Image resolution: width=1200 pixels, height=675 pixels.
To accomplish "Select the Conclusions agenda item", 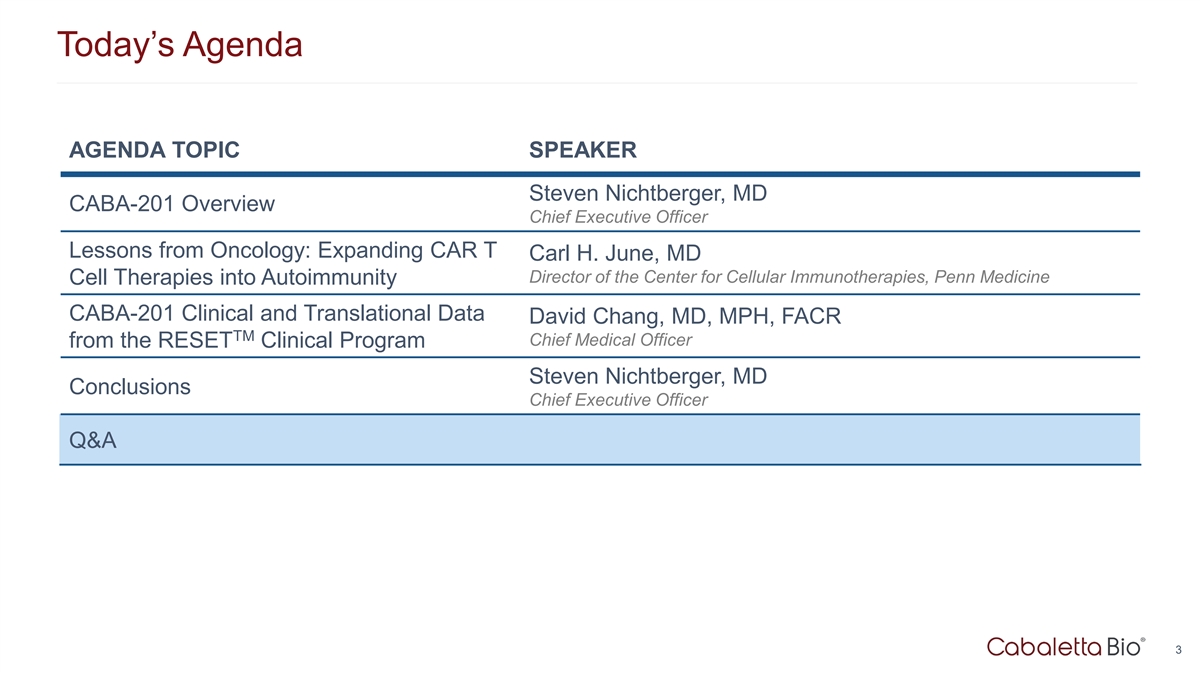I will click(130, 386).
